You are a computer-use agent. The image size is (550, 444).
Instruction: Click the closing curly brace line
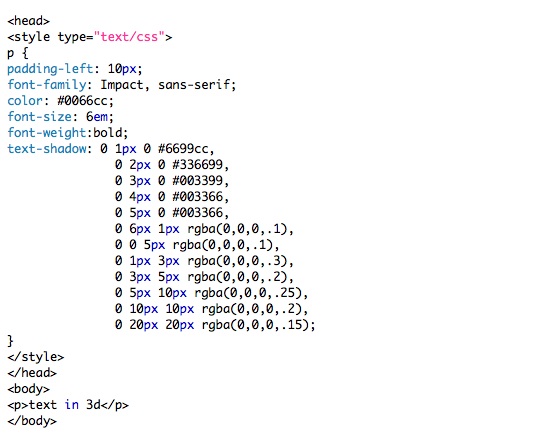(11, 341)
